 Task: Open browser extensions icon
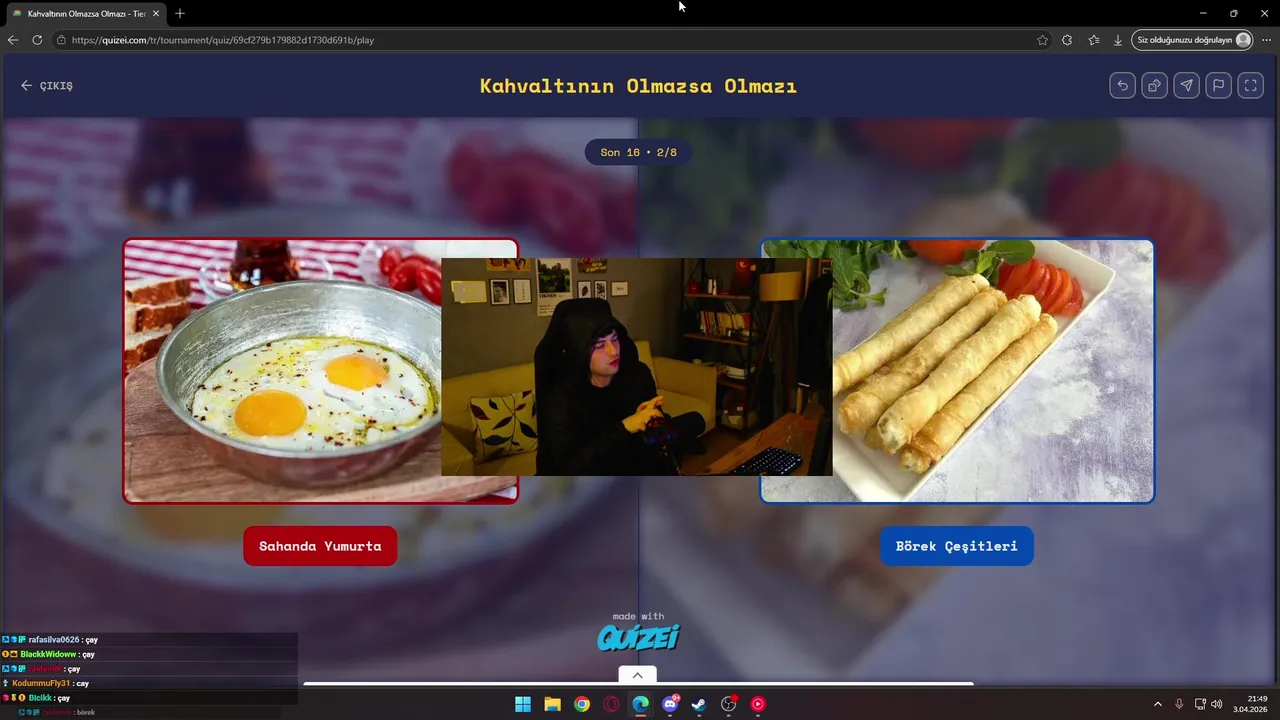click(x=1067, y=40)
